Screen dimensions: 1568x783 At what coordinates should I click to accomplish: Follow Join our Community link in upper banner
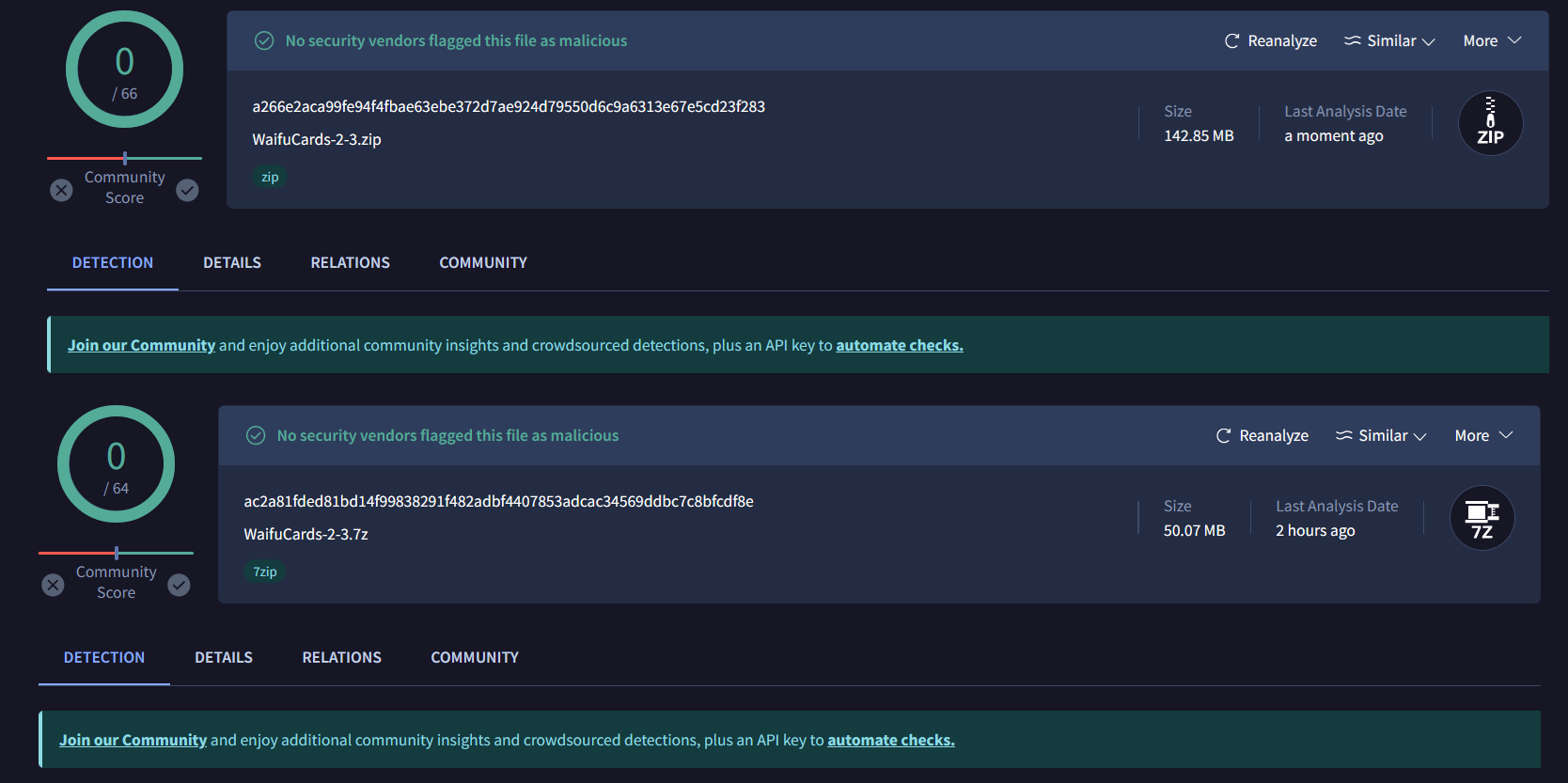coord(141,345)
